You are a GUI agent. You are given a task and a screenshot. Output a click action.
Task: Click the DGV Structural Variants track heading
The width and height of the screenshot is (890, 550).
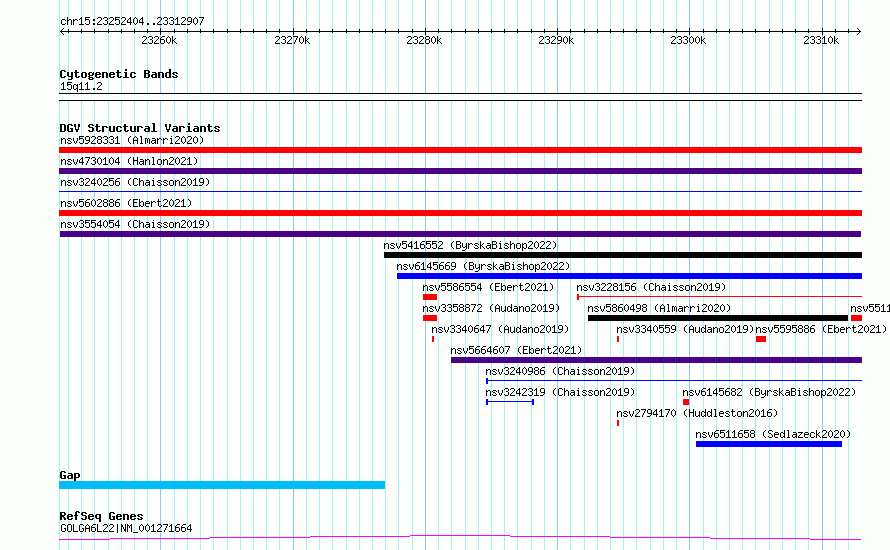(140, 128)
